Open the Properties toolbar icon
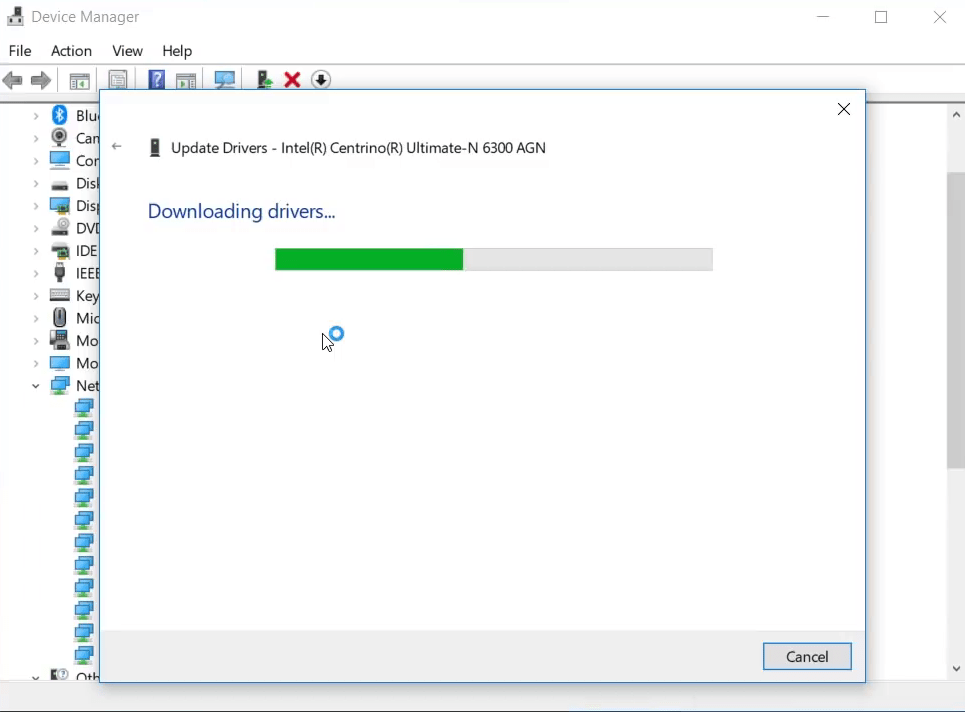965x712 pixels. coord(118,81)
